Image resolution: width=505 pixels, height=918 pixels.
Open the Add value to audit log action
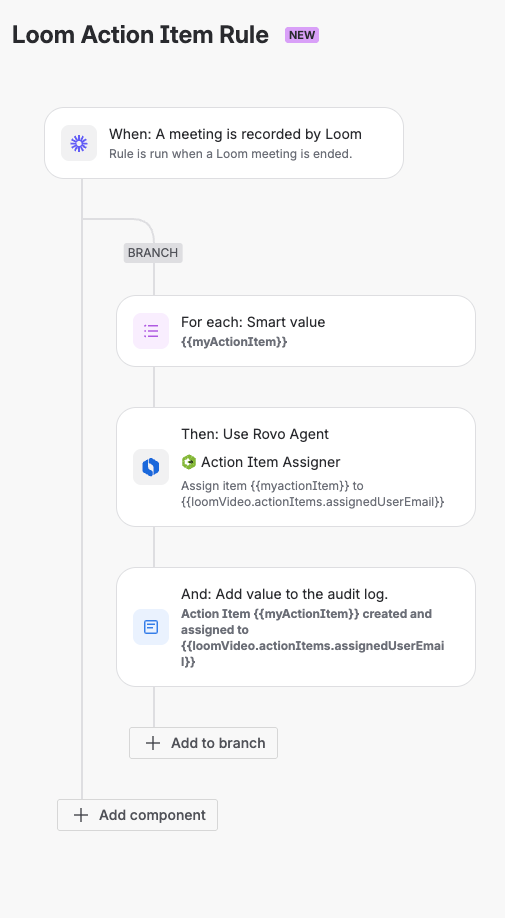(x=296, y=627)
